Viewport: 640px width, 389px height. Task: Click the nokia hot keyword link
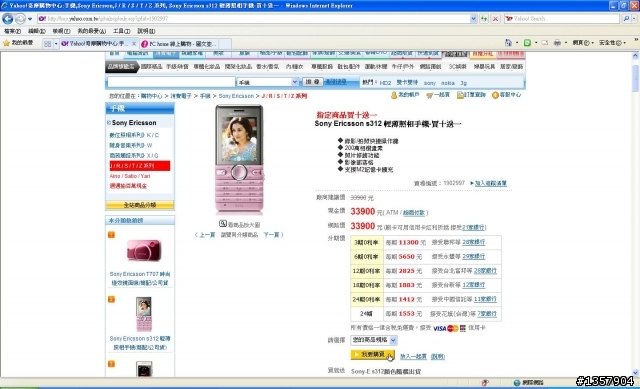[x=447, y=83]
